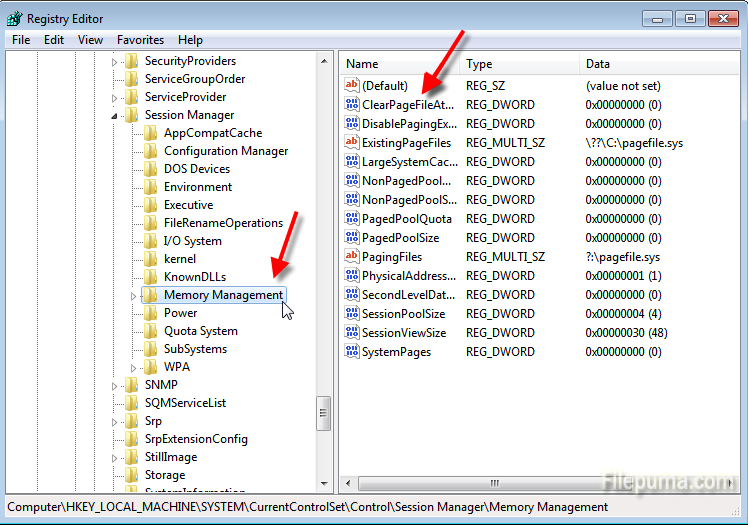Select the SessionViewSize value entry
The height and width of the screenshot is (525, 748).
click(403, 333)
